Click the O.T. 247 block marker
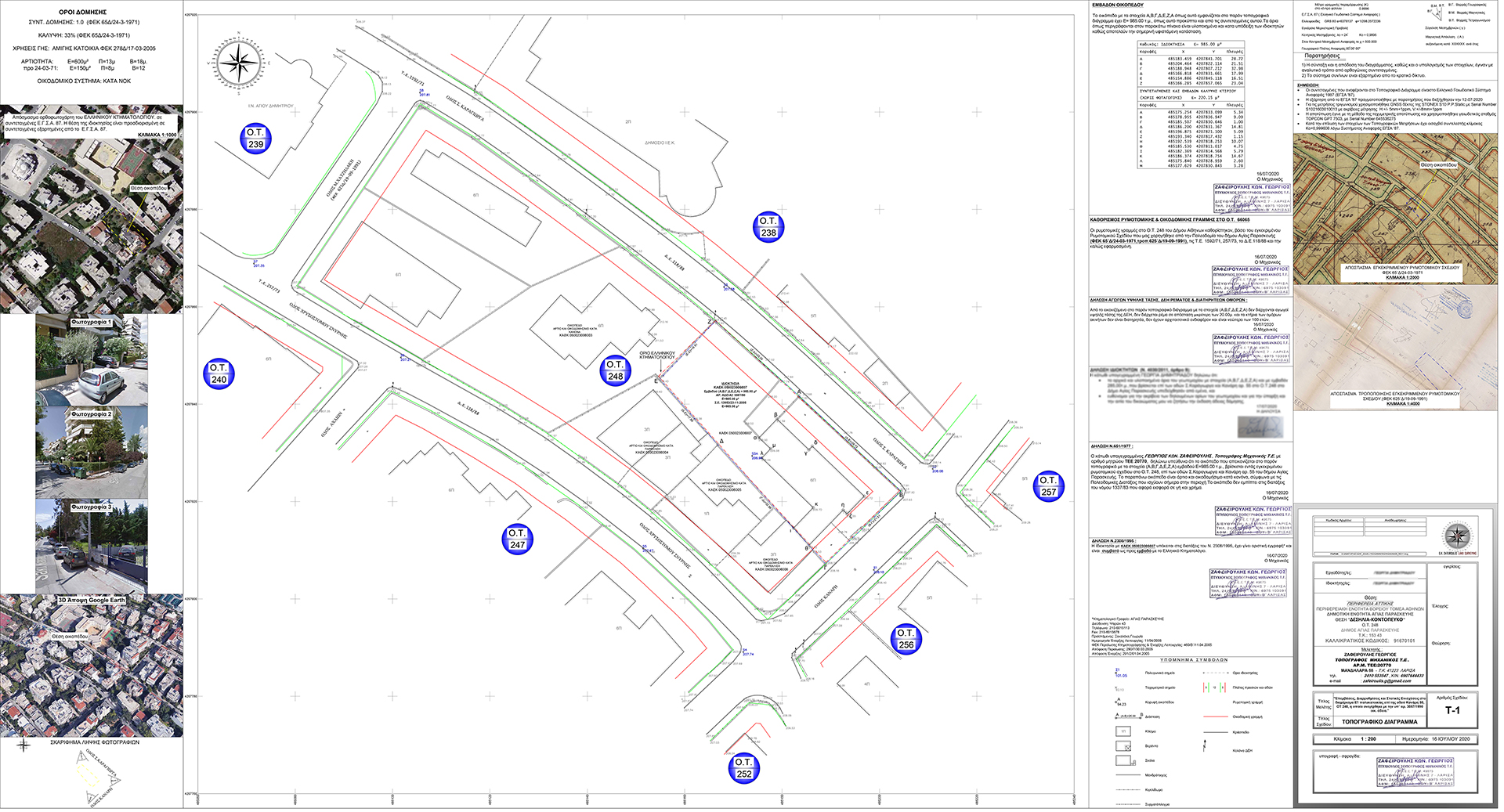 pyautogui.click(x=517, y=539)
